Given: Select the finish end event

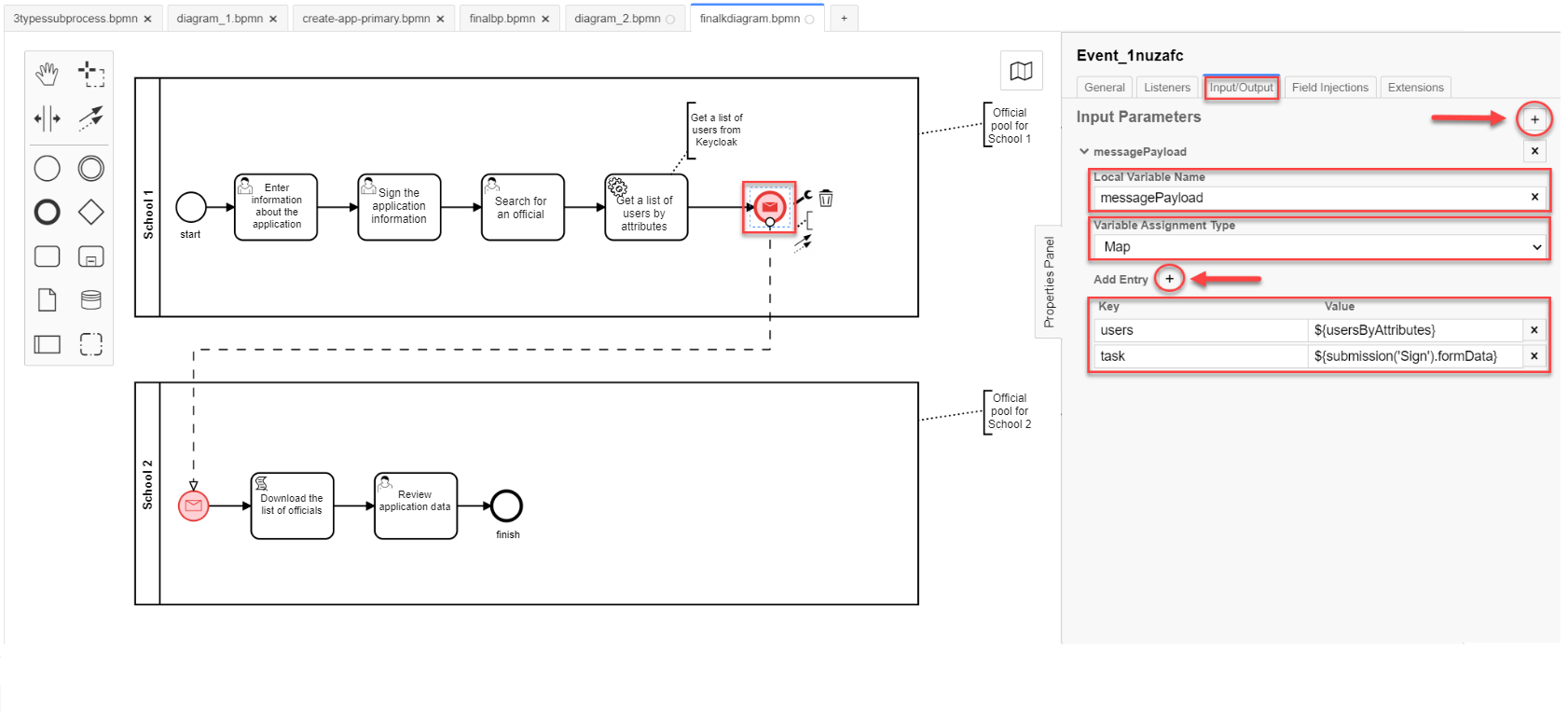Looking at the screenshot, I should tap(506, 506).
